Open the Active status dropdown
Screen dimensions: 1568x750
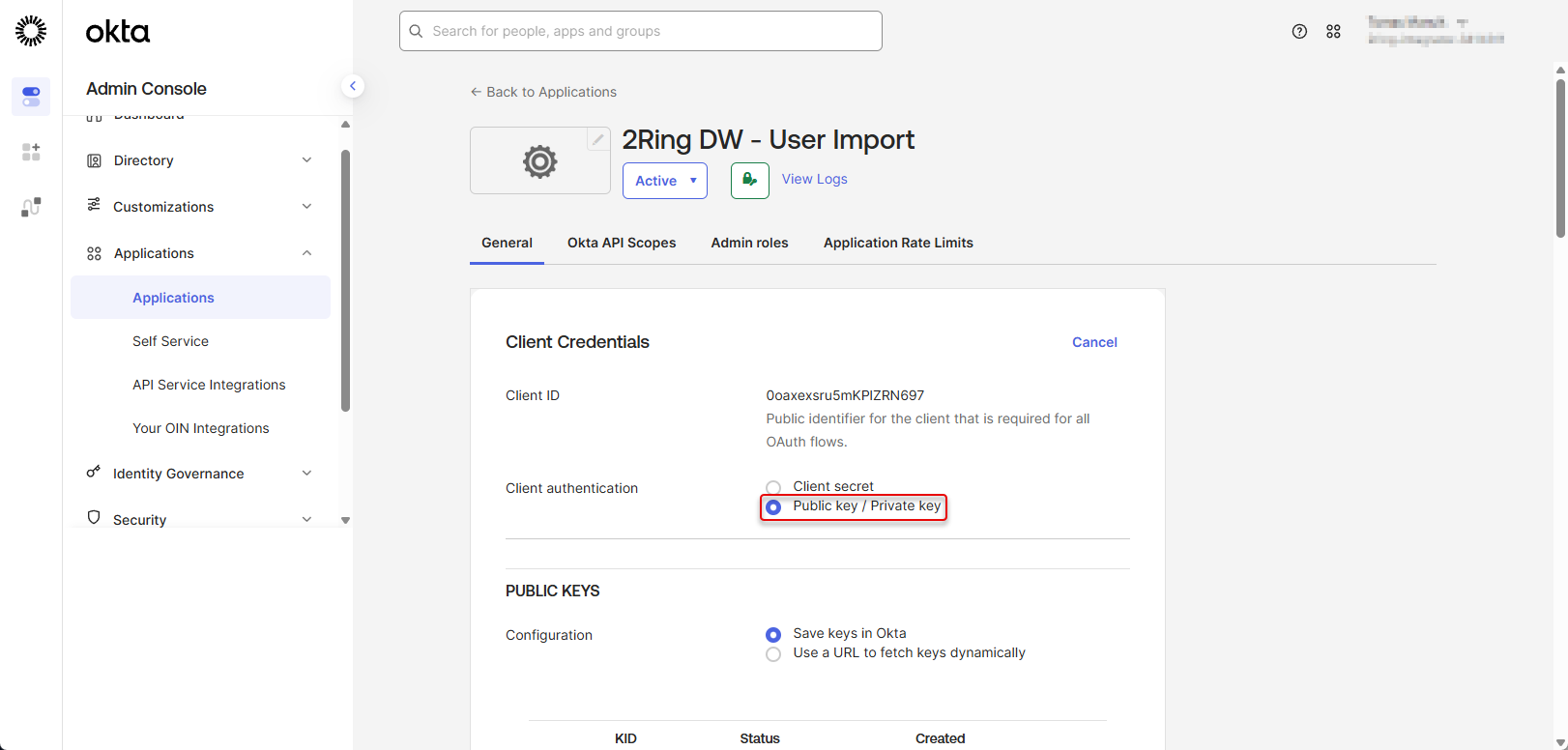(665, 181)
